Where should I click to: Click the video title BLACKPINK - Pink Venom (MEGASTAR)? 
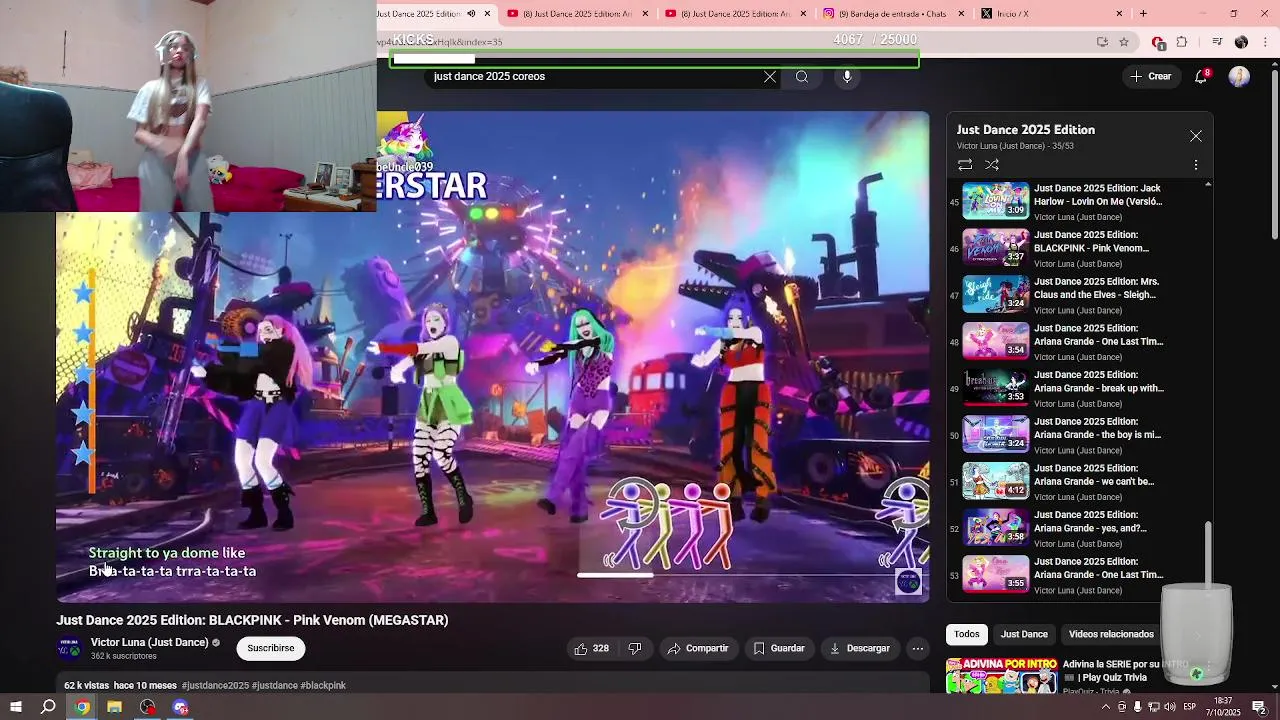252,620
